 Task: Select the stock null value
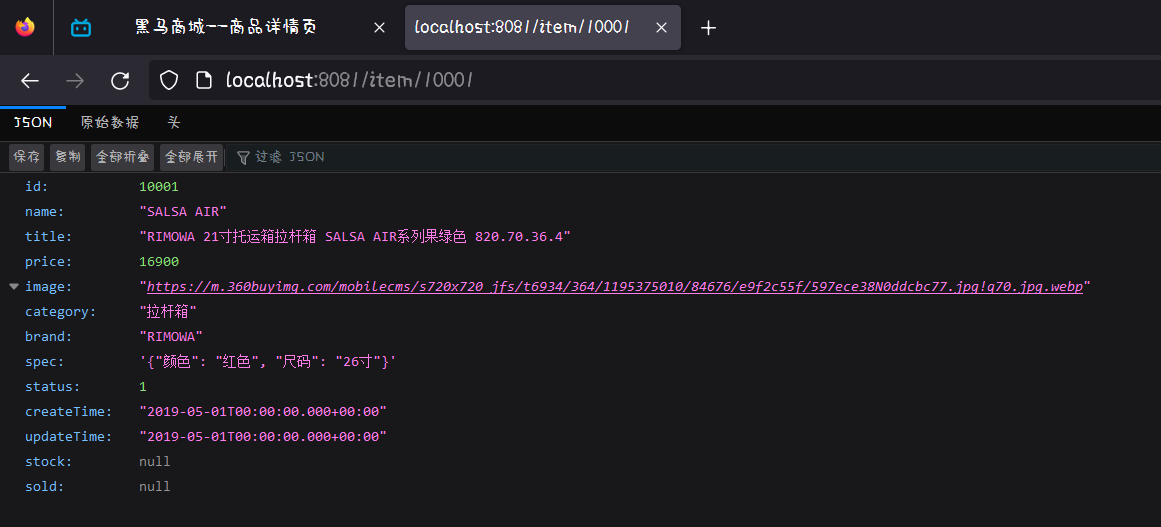(155, 462)
